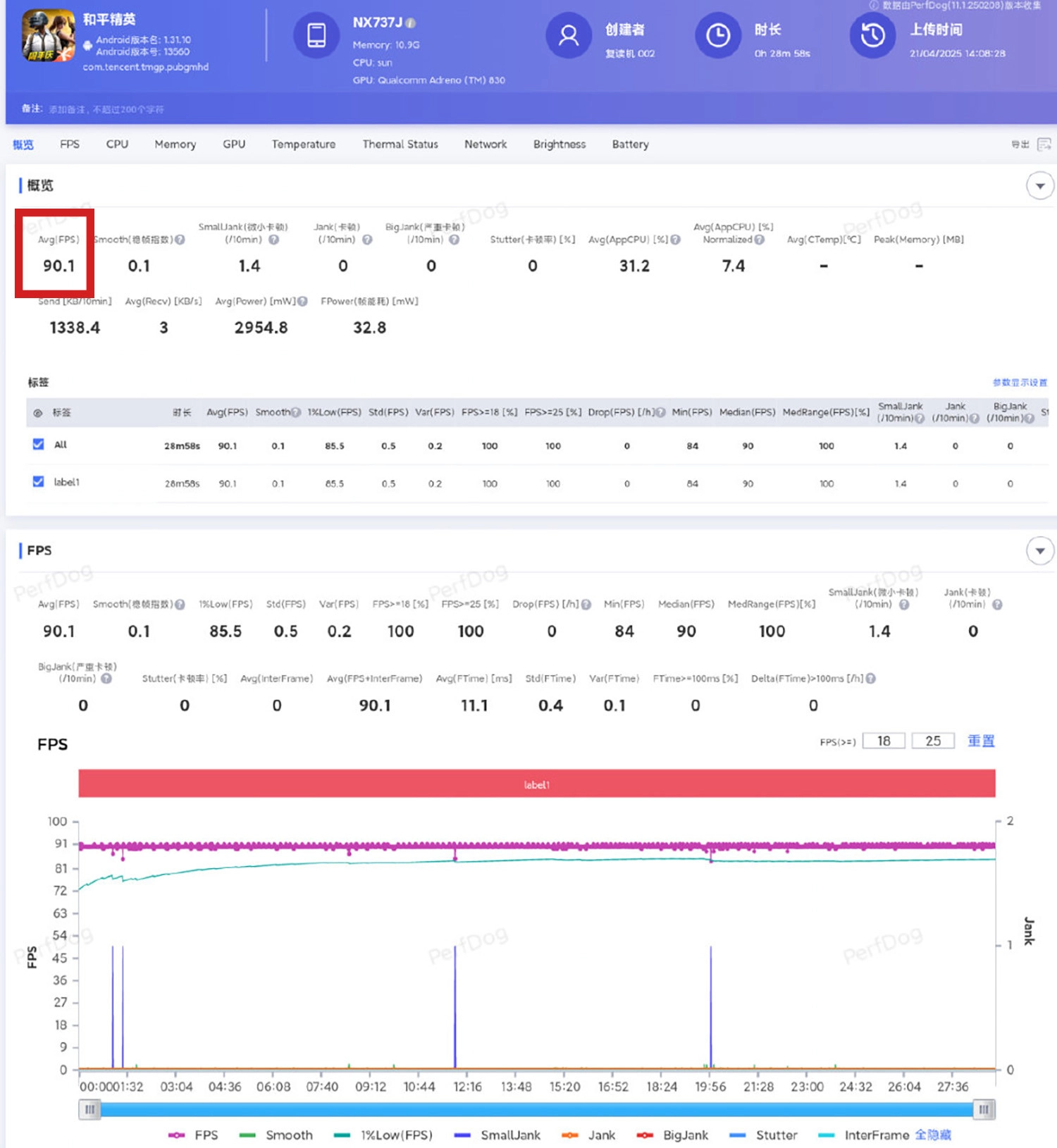1057x1148 pixels.
Task: Toggle InterFrame series in chart legend
Action: 864,1135
